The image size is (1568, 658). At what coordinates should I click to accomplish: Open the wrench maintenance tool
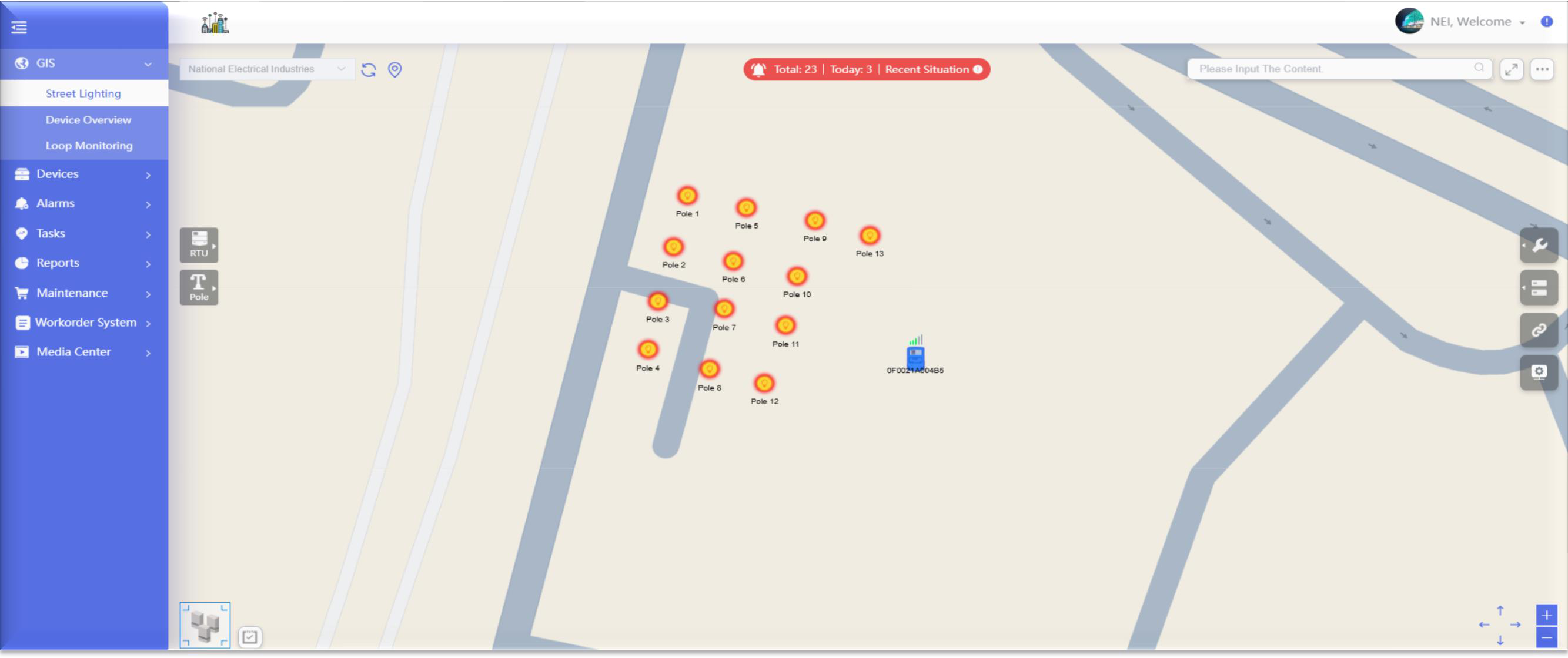1539,245
